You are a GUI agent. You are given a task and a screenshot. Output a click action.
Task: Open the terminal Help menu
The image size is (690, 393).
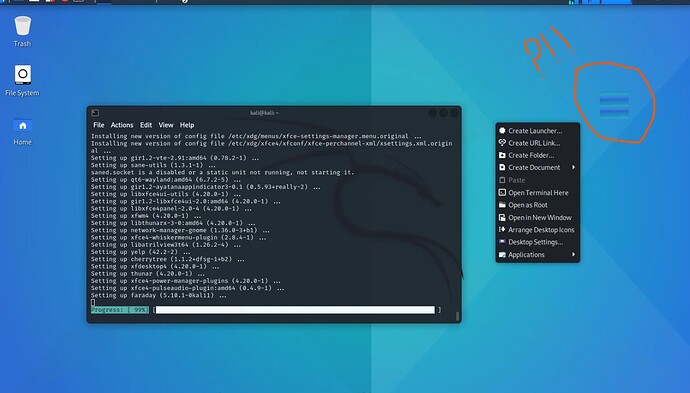click(187, 125)
